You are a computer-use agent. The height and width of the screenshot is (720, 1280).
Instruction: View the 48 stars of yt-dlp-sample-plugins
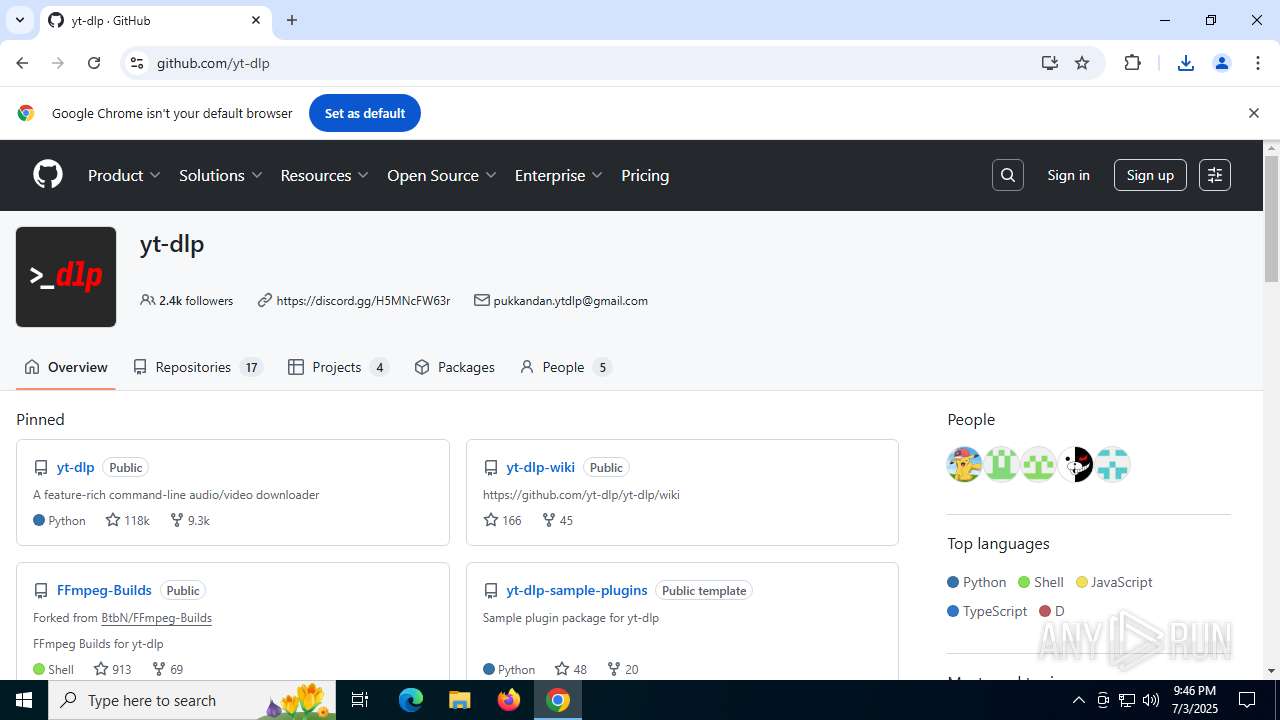pos(571,669)
